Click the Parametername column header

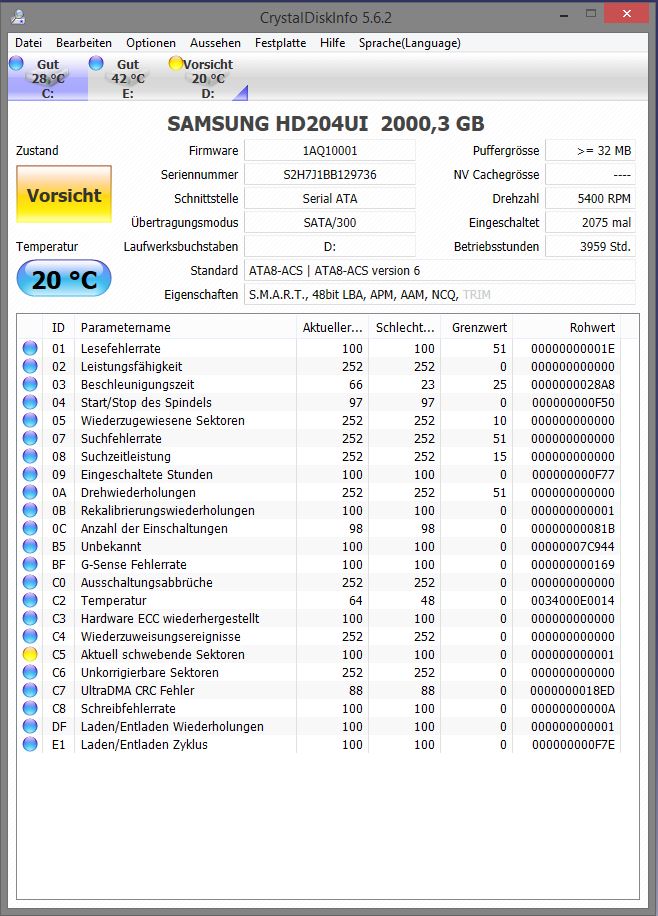click(185, 327)
